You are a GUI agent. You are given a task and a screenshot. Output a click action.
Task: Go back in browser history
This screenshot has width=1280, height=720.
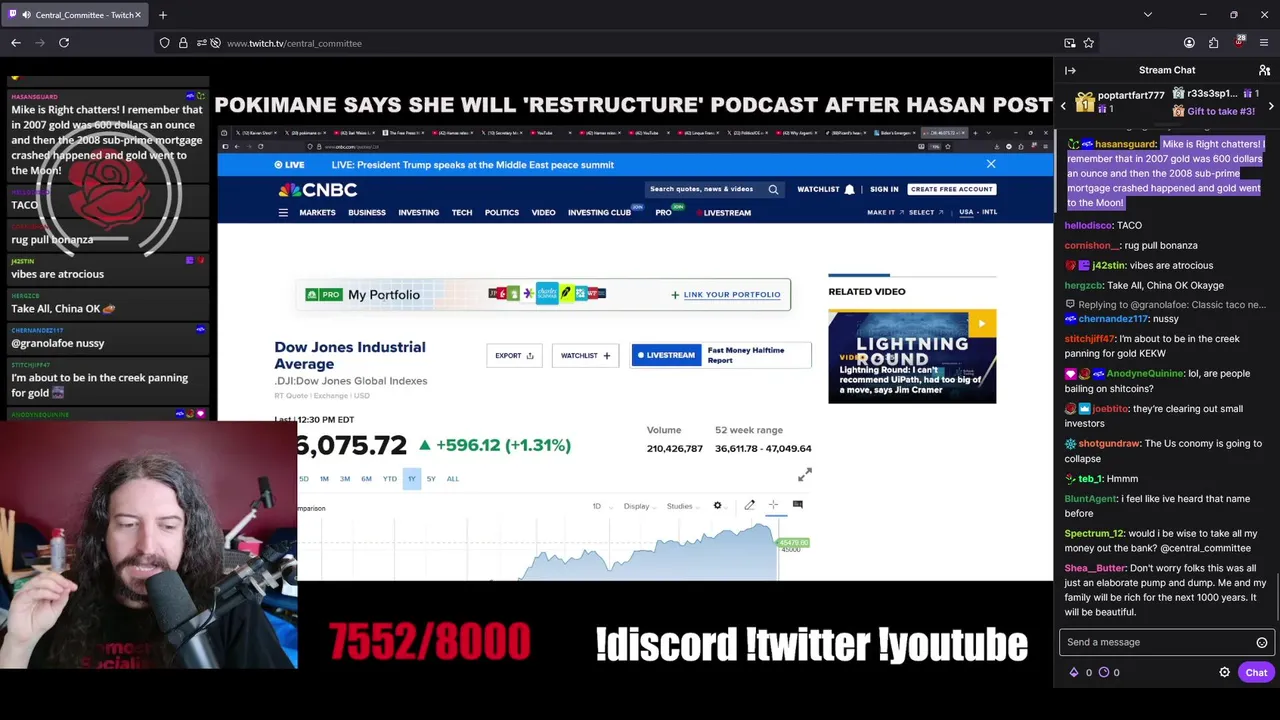[16, 43]
